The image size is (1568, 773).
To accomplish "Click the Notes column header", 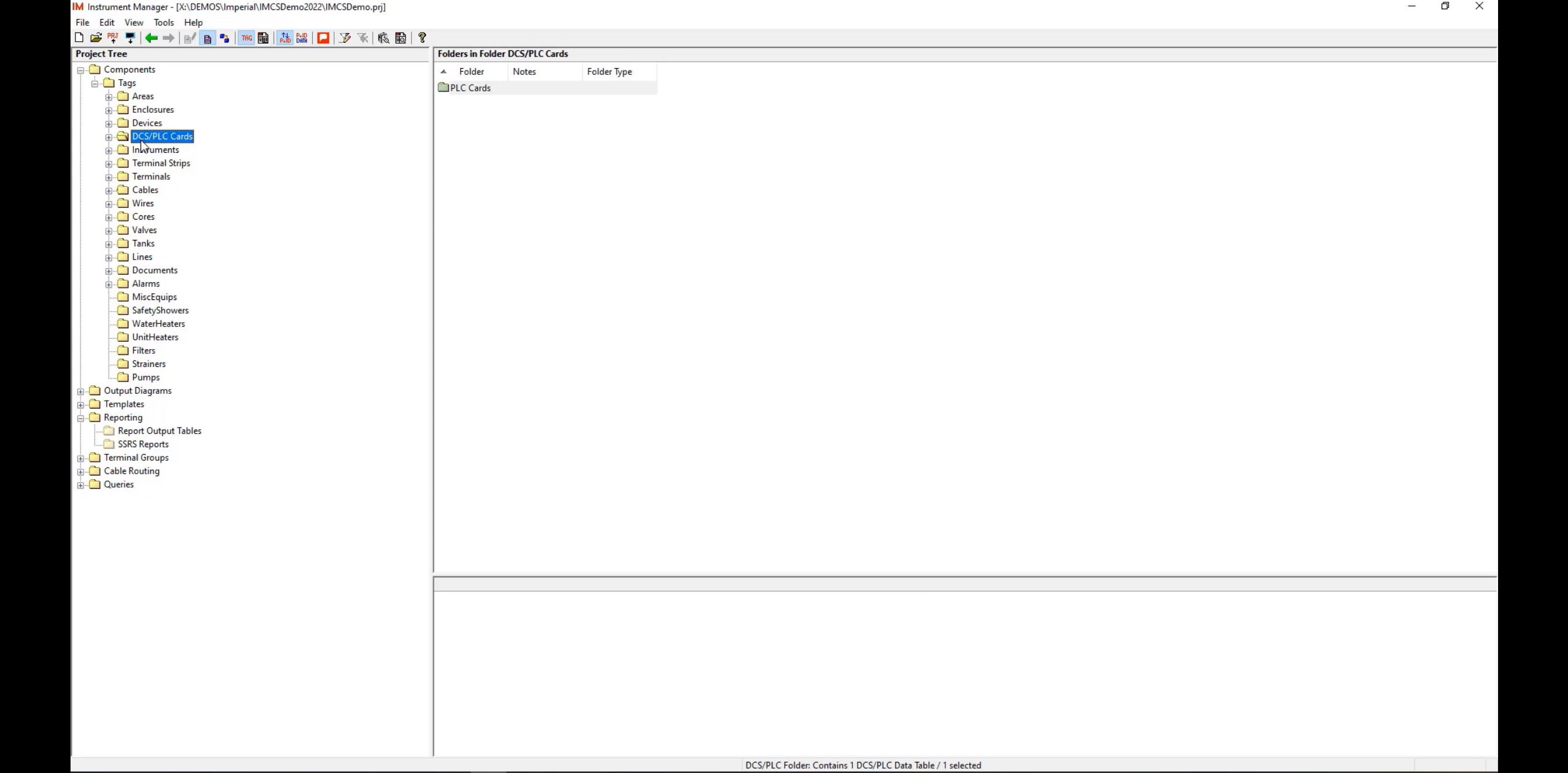I will [524, 72].
